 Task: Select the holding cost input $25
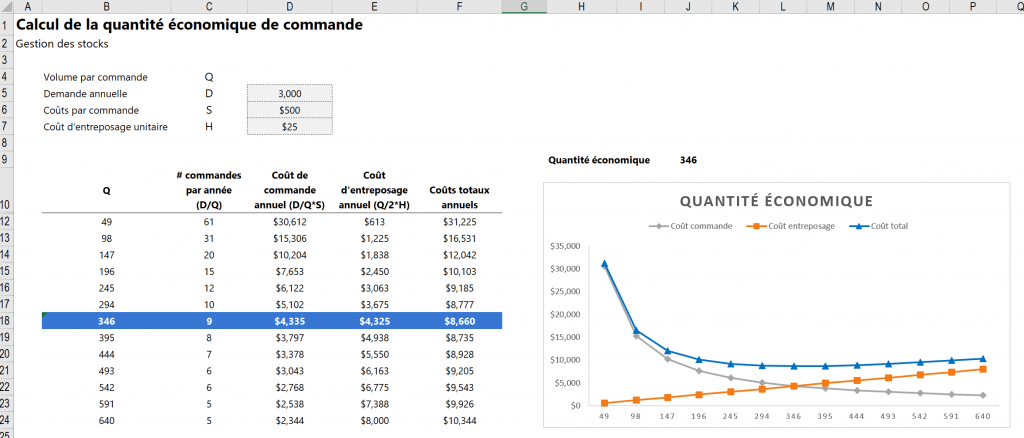click(x=289, y=127)
